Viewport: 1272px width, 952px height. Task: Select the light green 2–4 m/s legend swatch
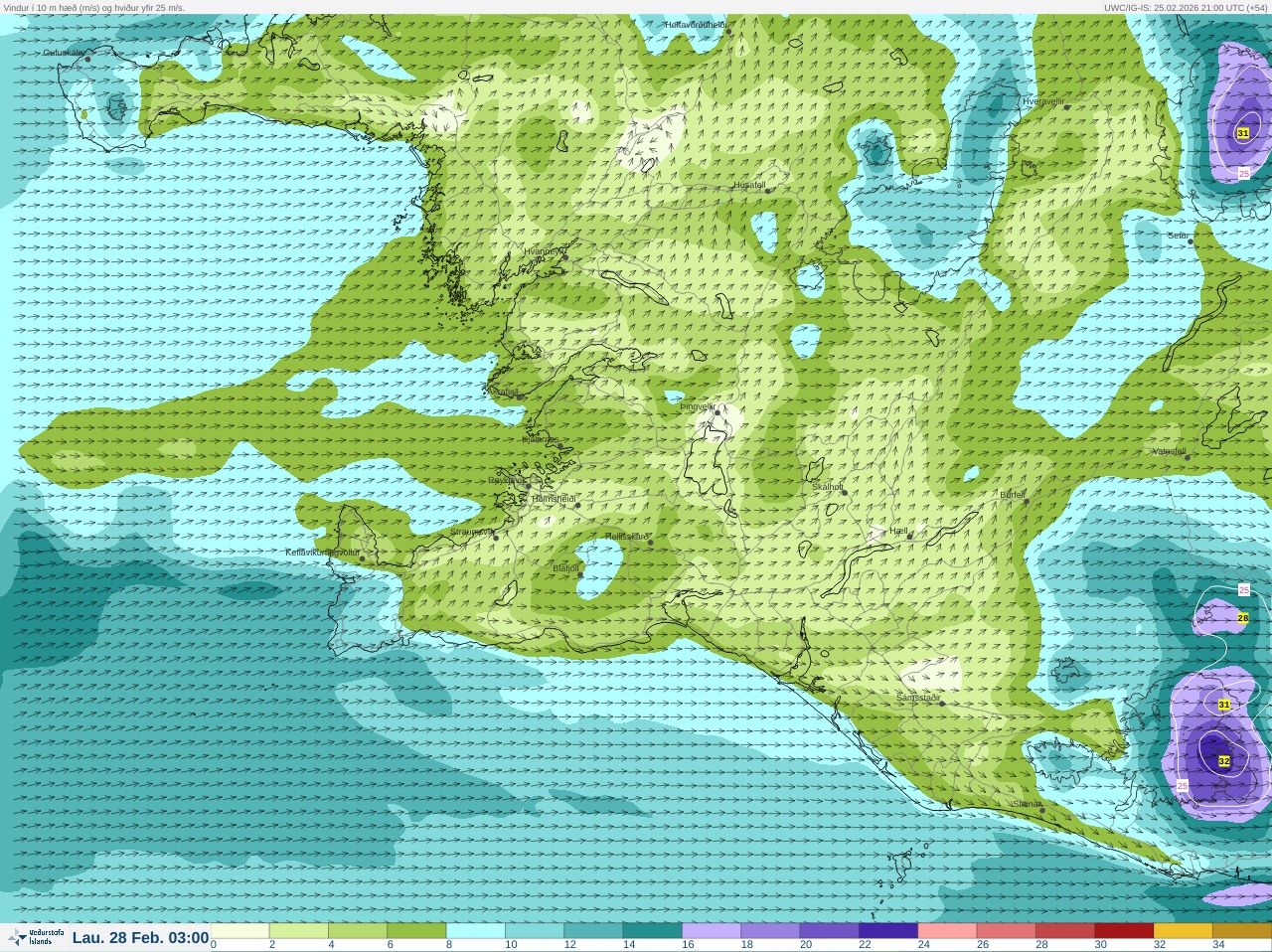click(299, 931)
